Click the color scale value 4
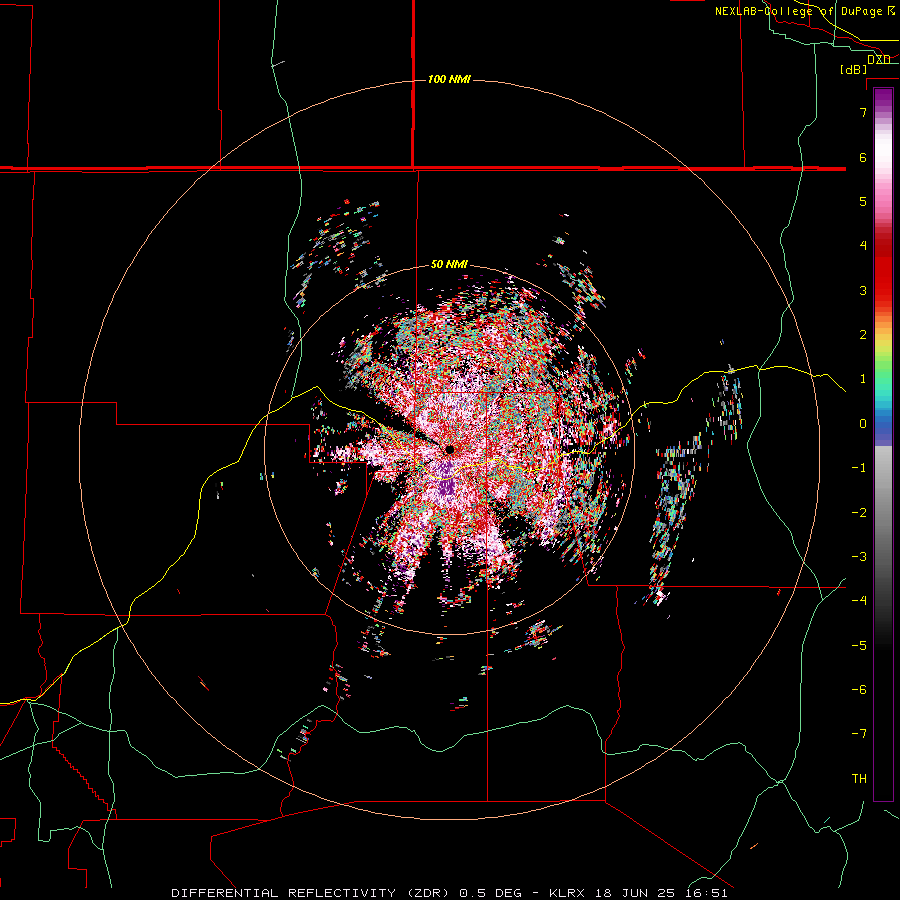This screenshot has height=900, width=900. (x=863, y=246)
